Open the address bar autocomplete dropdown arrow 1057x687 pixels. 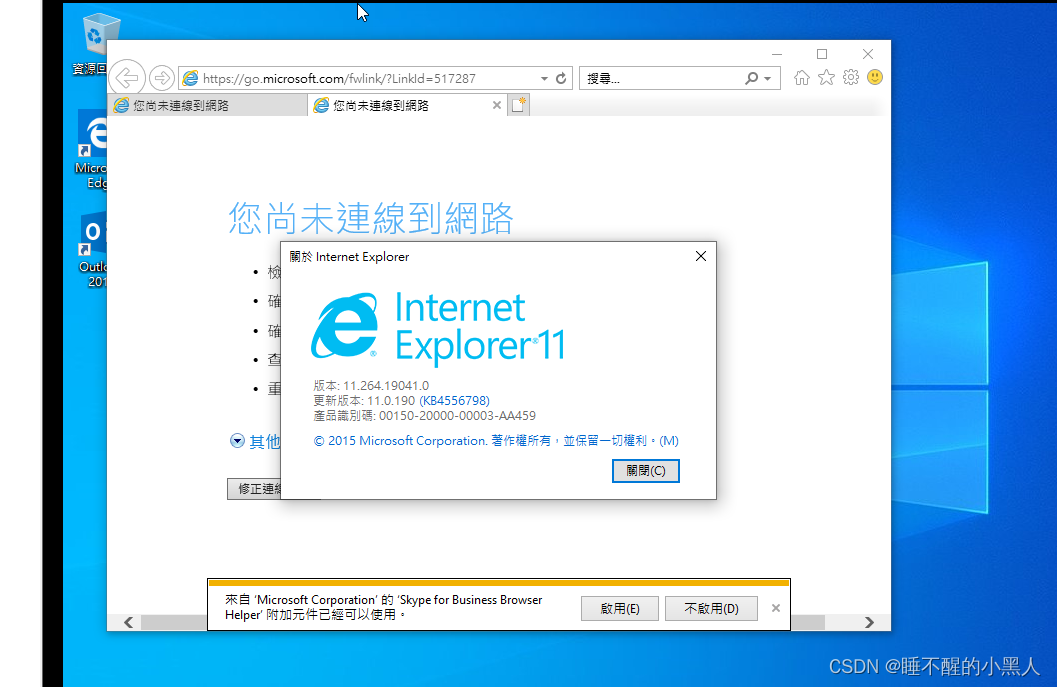click(x=544, y=79)
